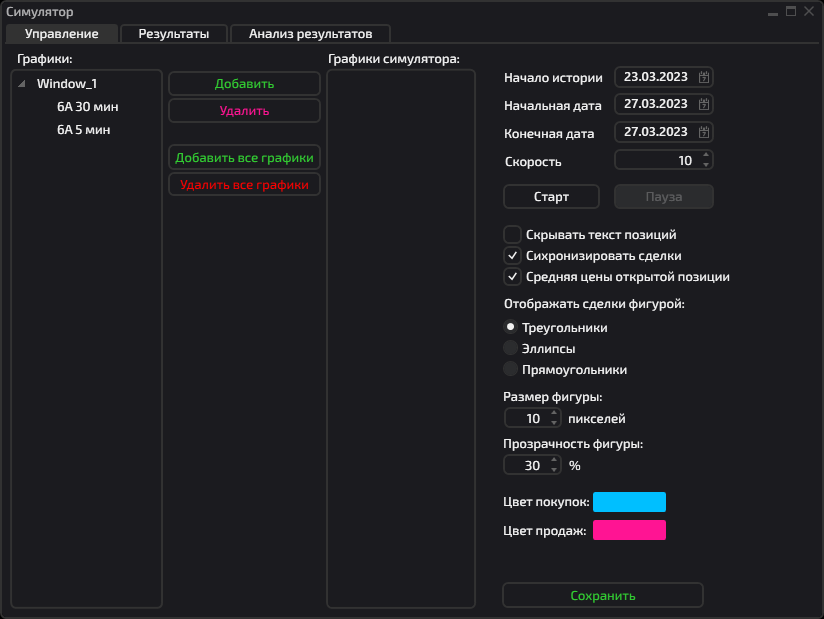The height and width of the screenshot is (619, 824).
Task: Click the green Добавить button
Action: click(244, 84)
